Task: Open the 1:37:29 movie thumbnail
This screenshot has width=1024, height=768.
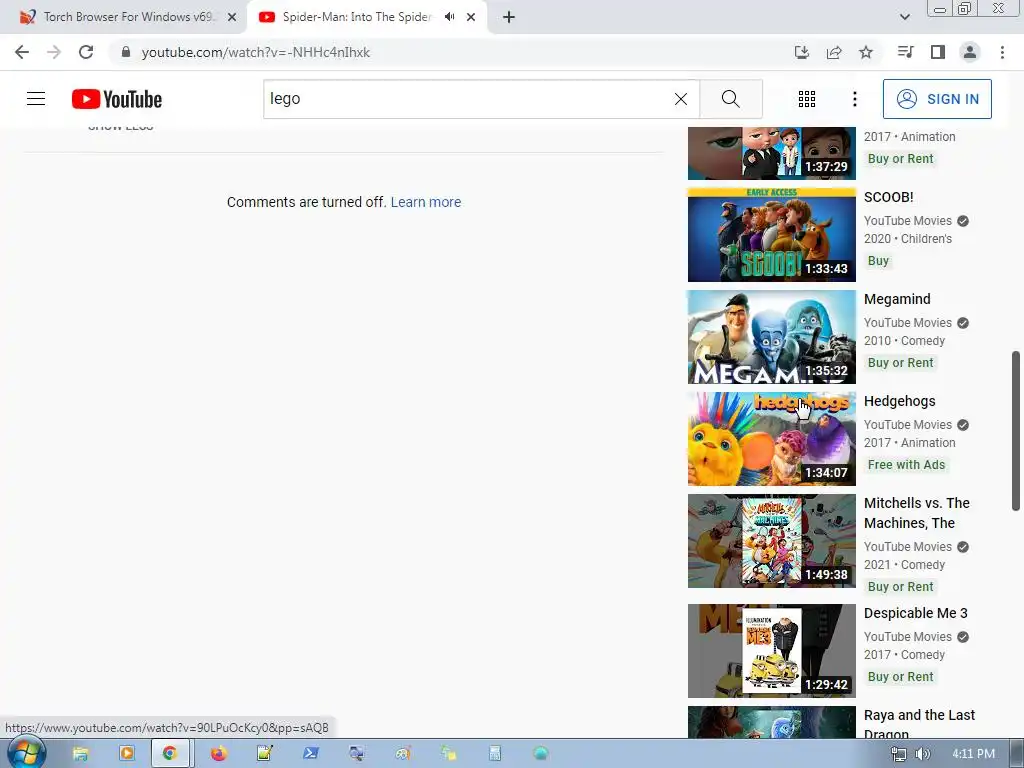Action: pos(771,153)
